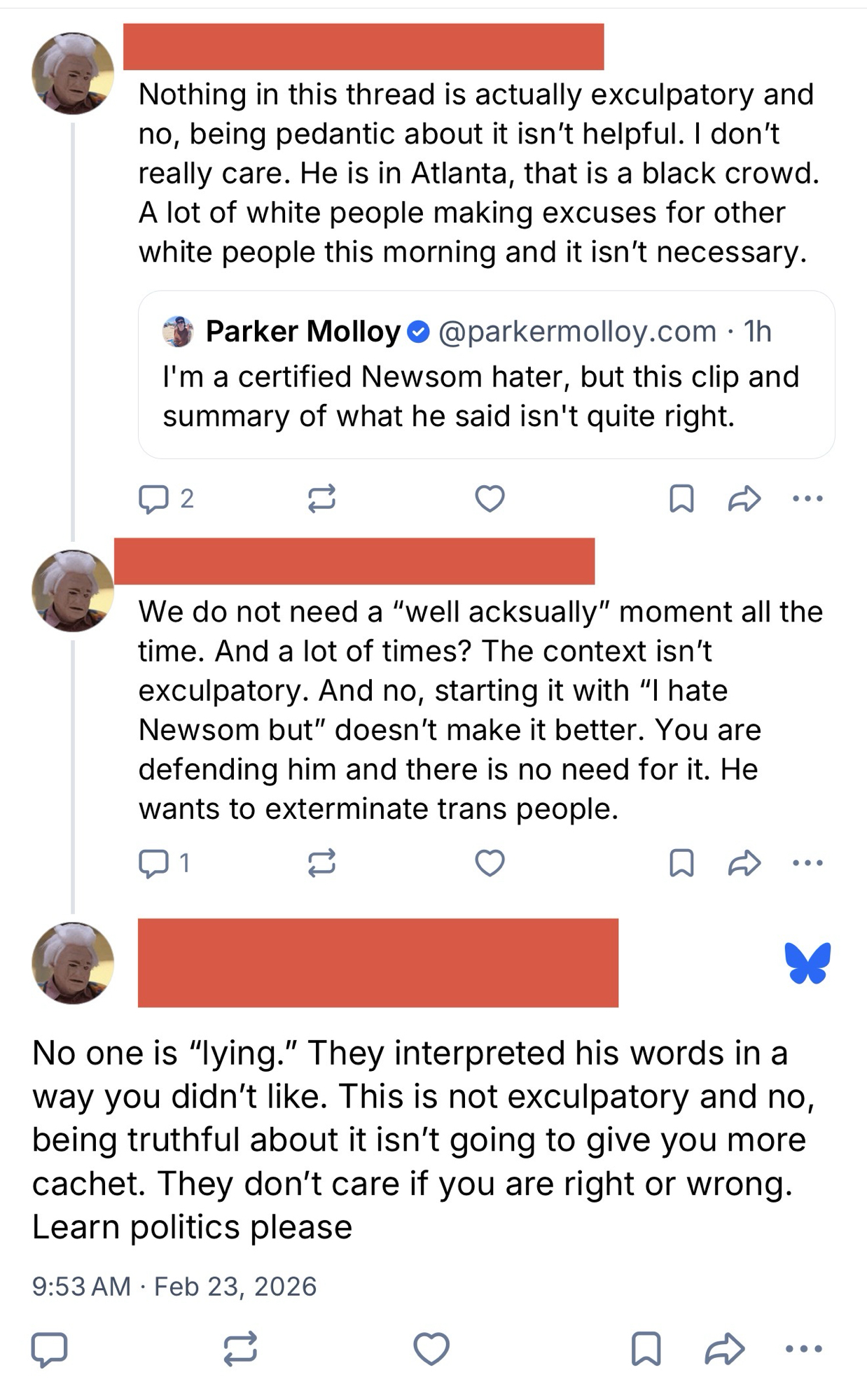Open the @parkermolloy.com handle link

click(x=577, y=332)
